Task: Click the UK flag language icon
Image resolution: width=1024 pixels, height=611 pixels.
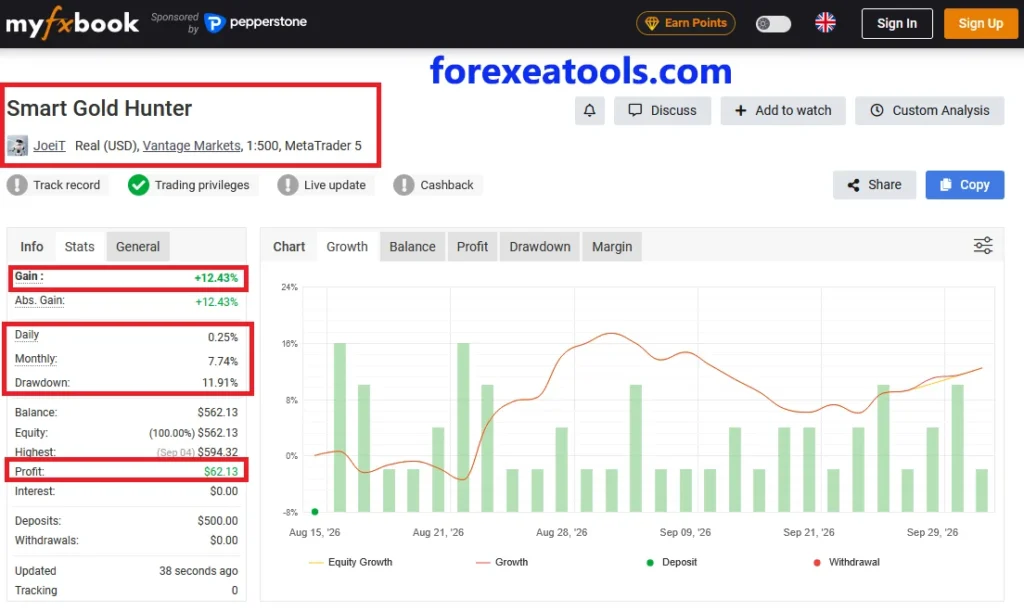Action: tap(825, 23)
